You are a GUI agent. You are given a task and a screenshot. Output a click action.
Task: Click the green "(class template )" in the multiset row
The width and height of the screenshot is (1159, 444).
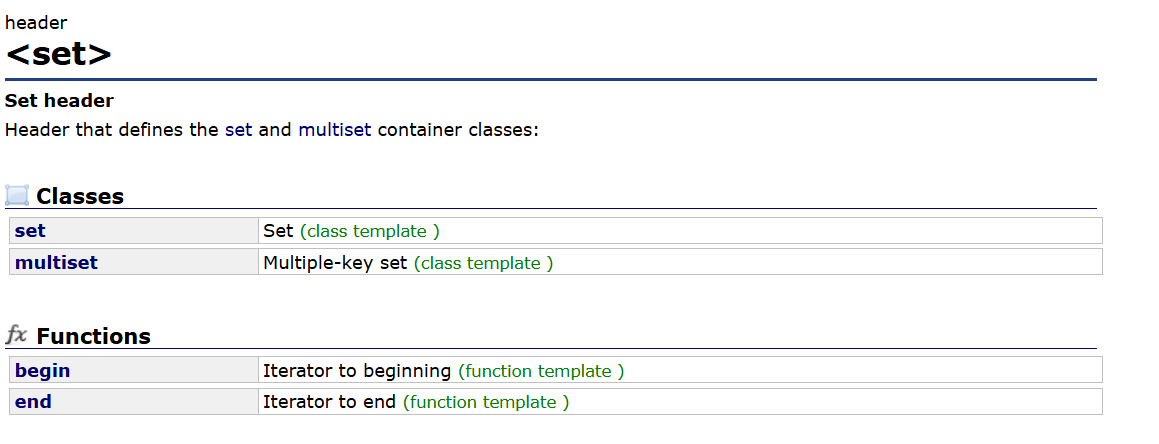point(483,262)
